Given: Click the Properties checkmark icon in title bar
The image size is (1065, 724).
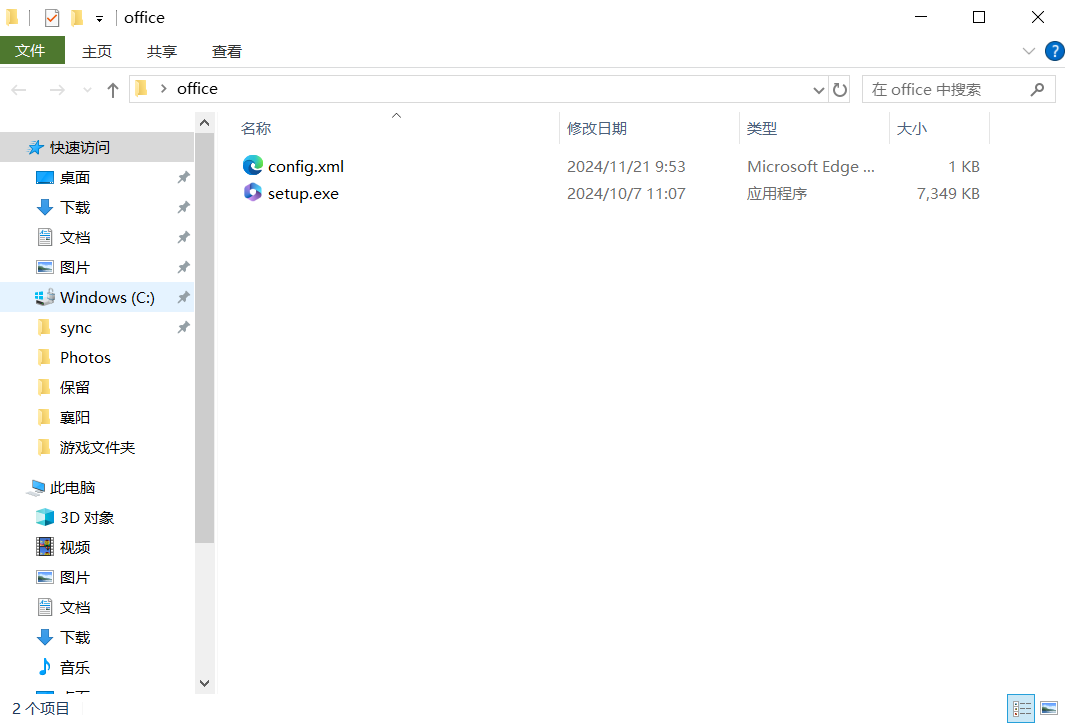Looking at the screenshot, I should pyautogui.click(x=52, y=18).
